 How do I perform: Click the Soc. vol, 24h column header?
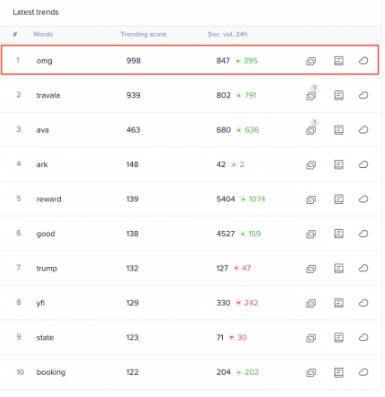(227, 34)
